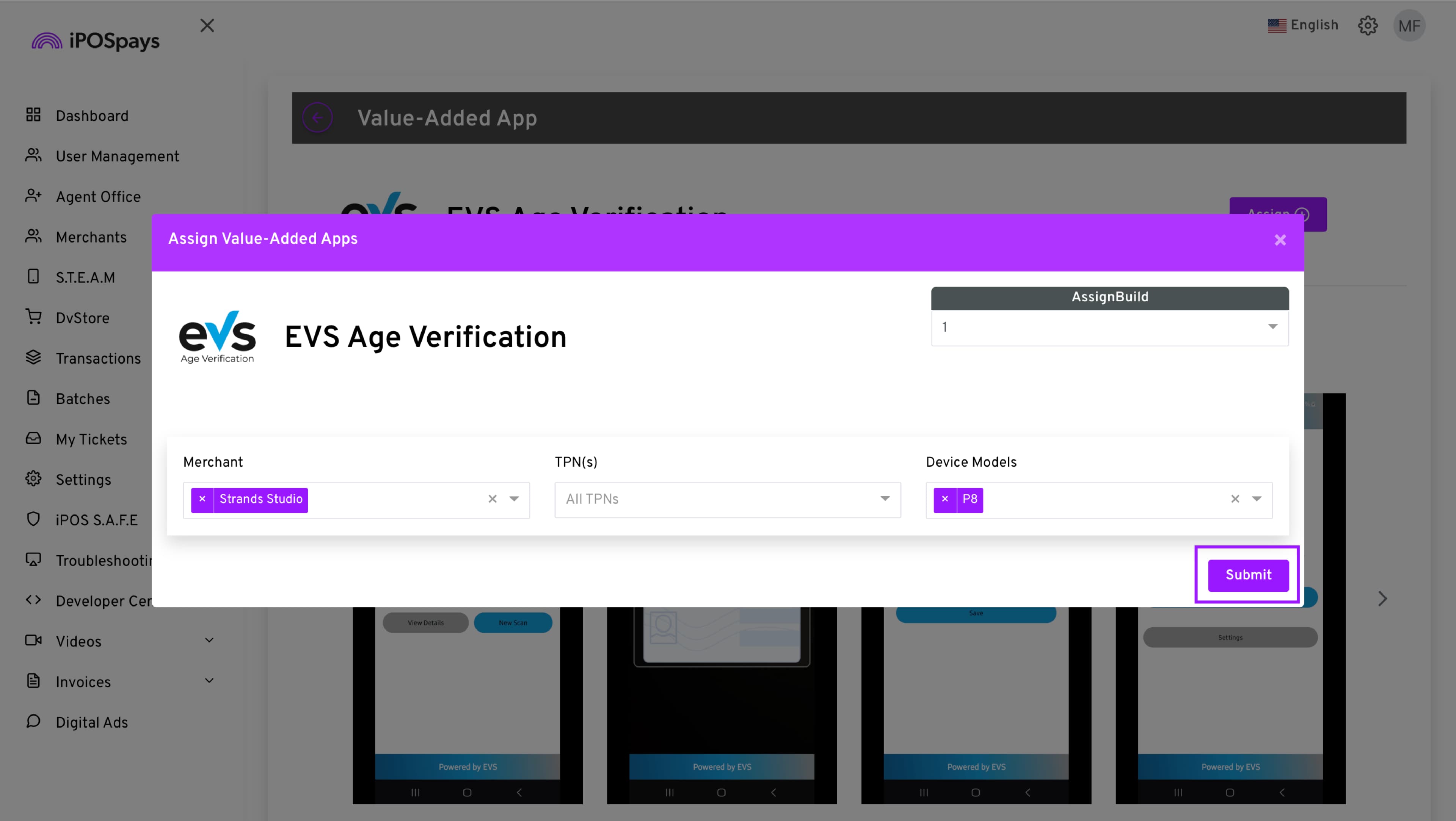The width and height of the screenshot is (1456, 821).
Task: Open the Merchant dropdown arrow
Action: (x=514, y=499)
